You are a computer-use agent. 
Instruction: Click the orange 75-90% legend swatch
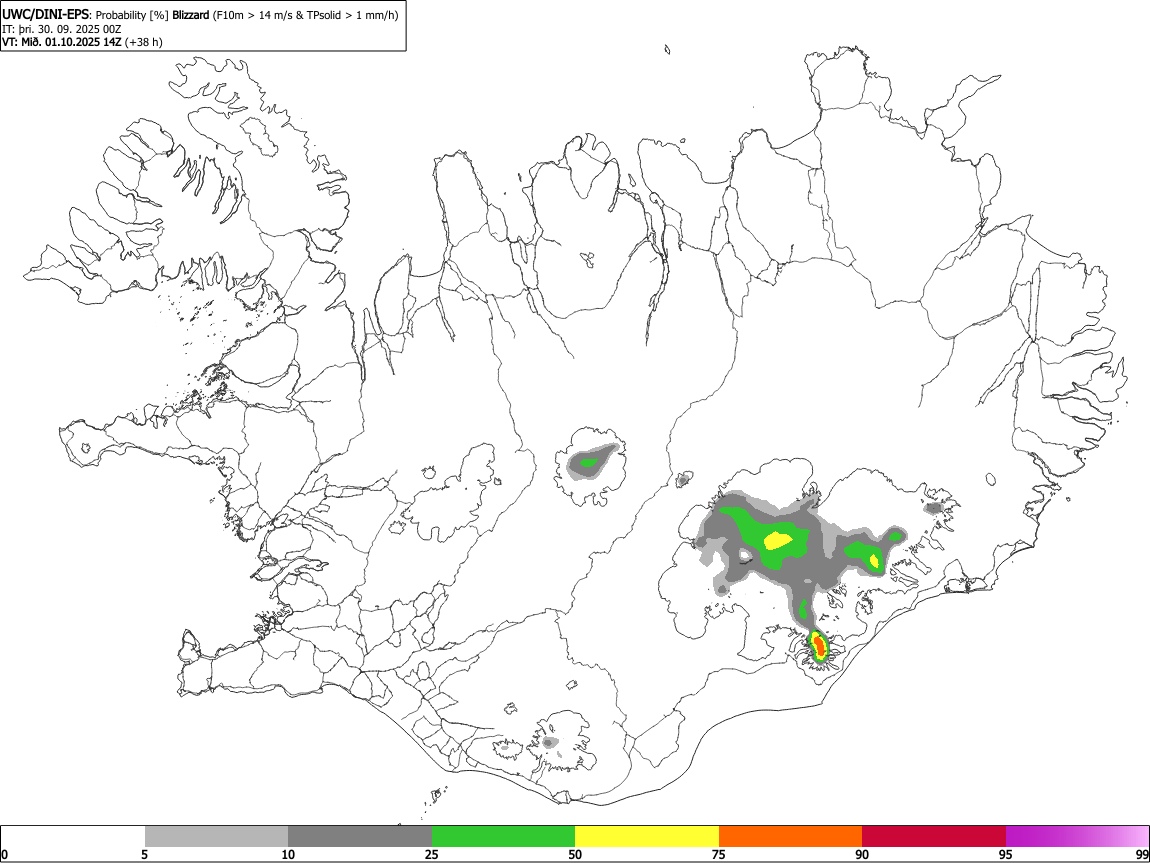[x=790, y=836]
